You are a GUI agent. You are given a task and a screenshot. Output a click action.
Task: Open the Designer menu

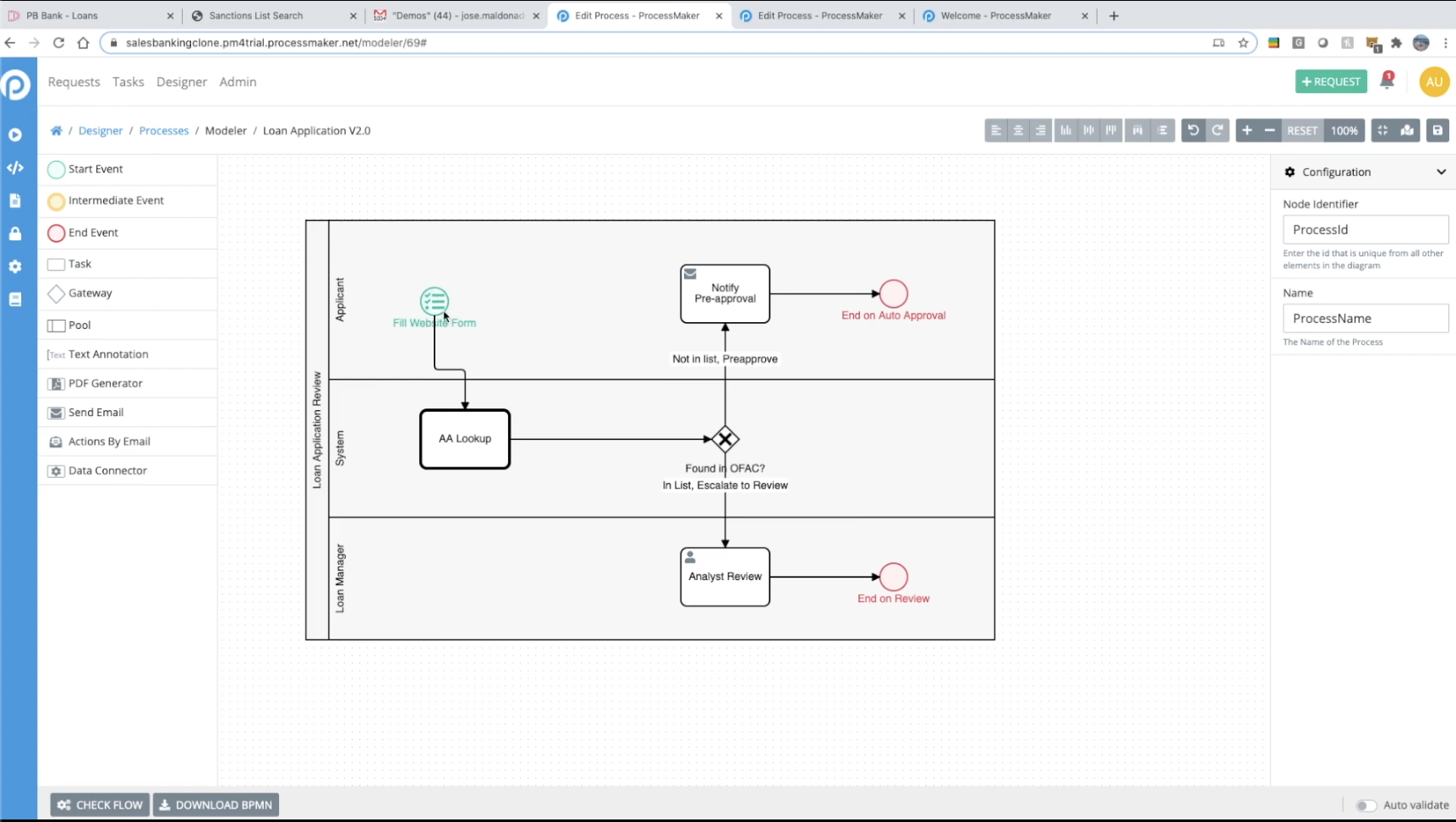click(181, 82)
